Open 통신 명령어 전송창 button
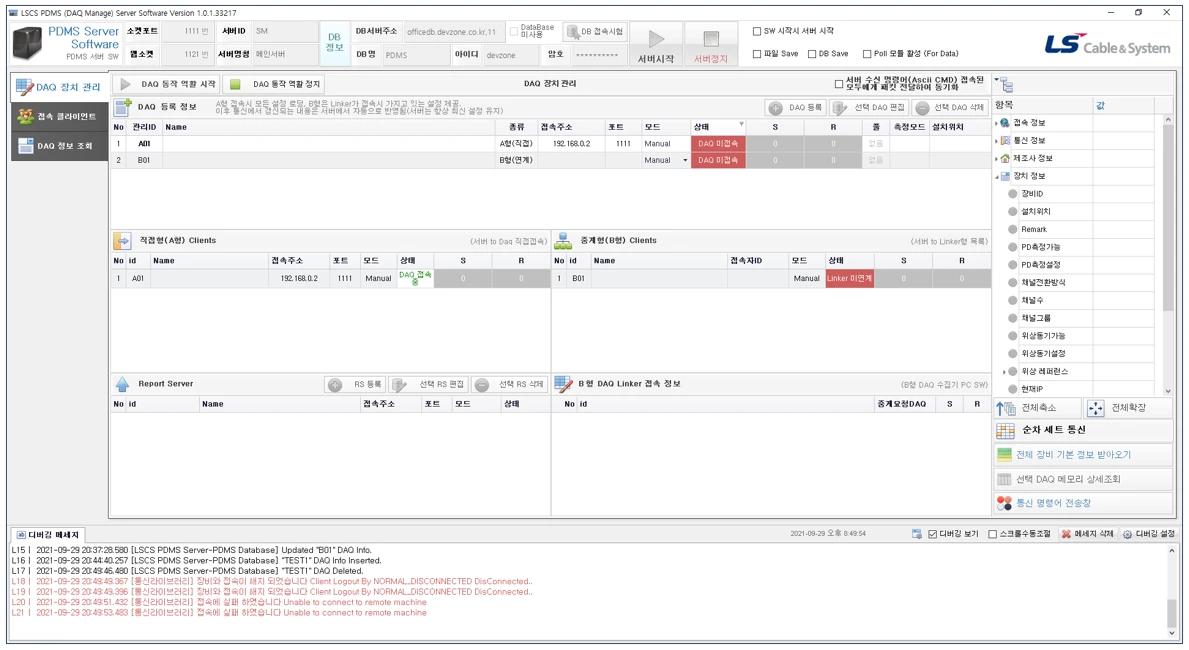The width and height of the screenshot is (1189, 650). pyautogui.click(x=1084, y=504)
